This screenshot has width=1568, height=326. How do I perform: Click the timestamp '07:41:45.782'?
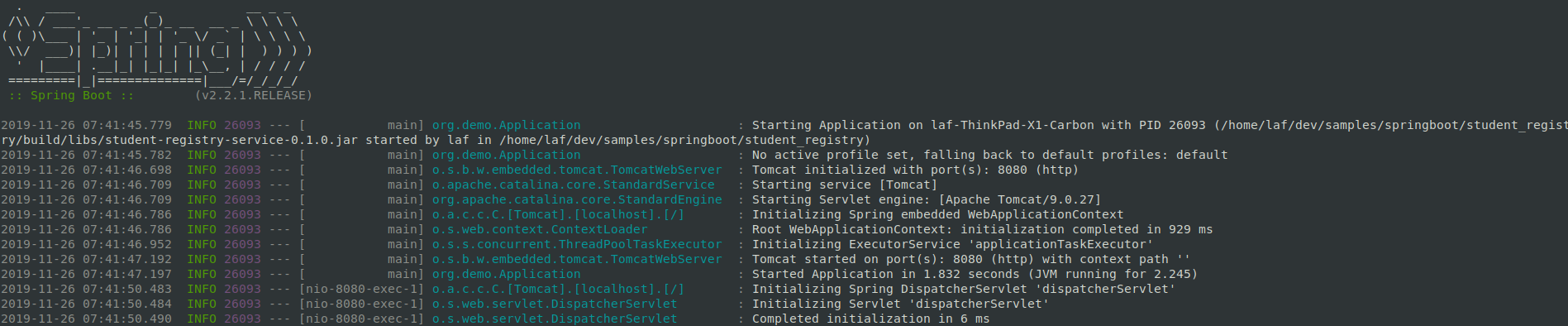[x=127, y=155]
